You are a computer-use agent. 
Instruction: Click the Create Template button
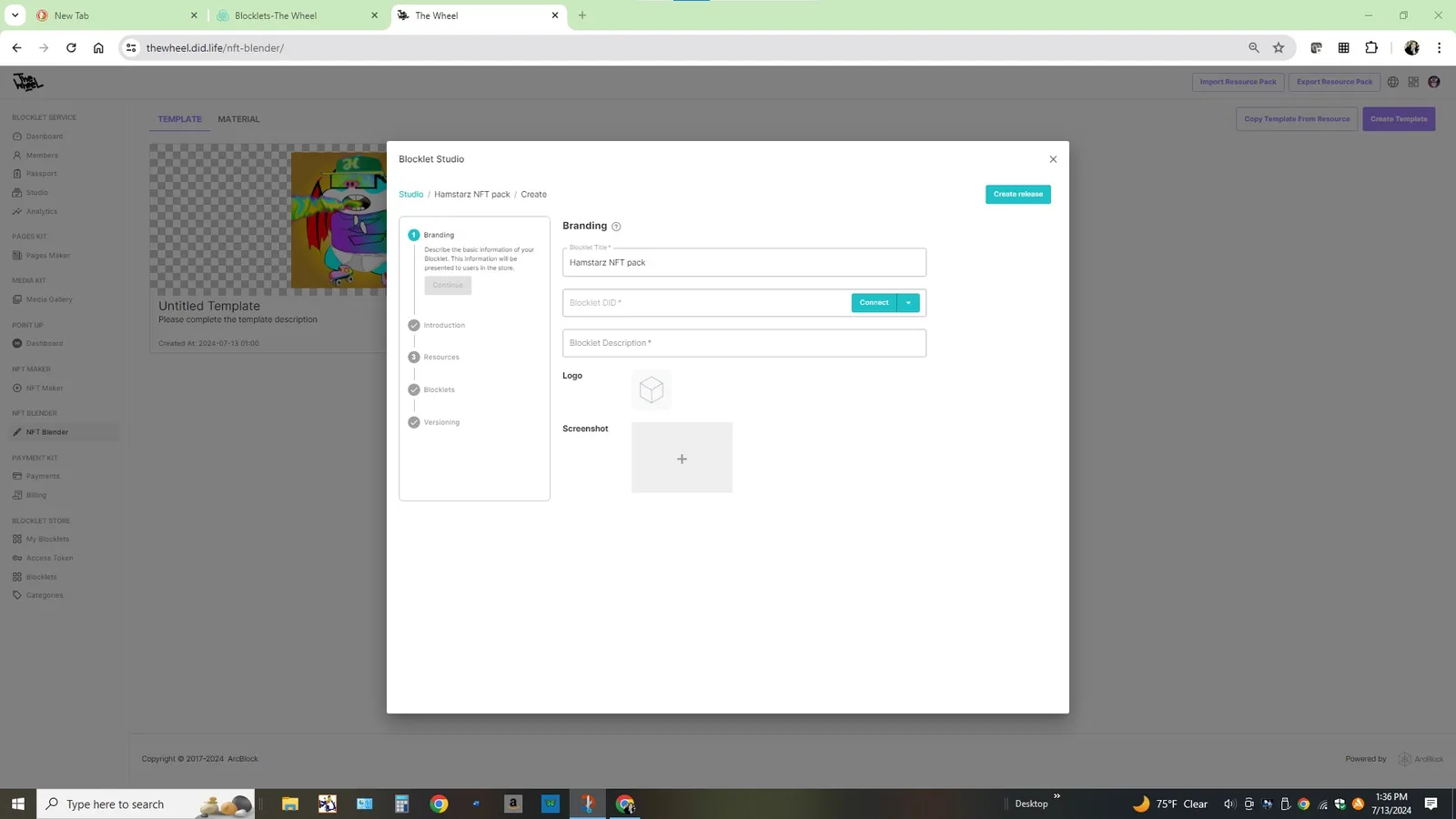click(x=1399, y=119)
